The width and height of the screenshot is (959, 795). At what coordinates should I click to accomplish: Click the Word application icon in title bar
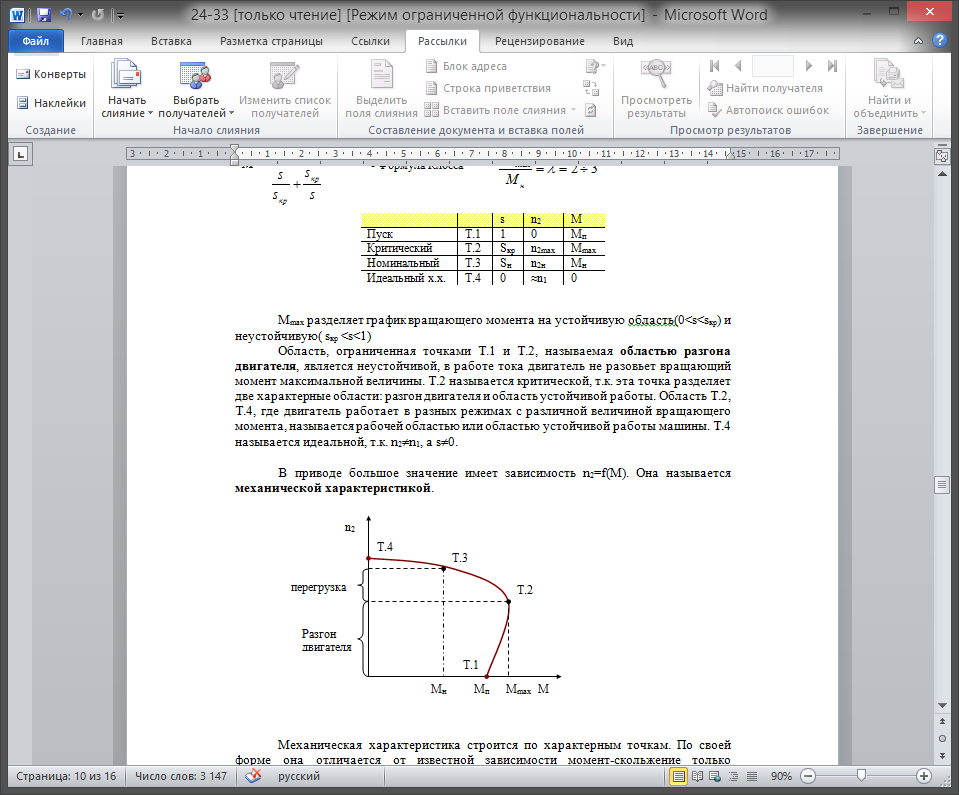(x=17, y=15)
